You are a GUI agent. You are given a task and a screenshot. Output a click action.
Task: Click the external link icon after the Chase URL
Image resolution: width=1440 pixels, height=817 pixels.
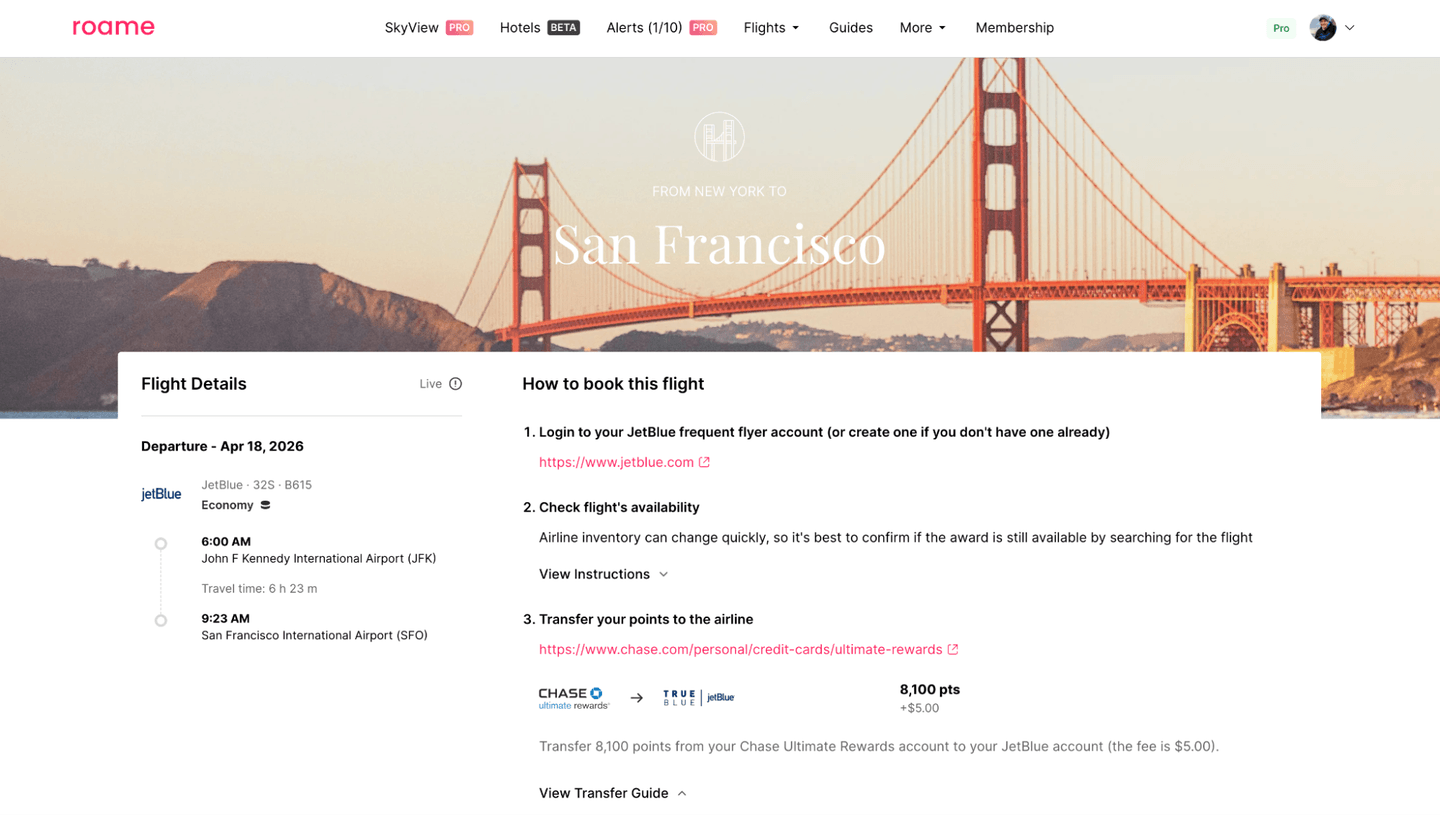(x=952, y=648)
